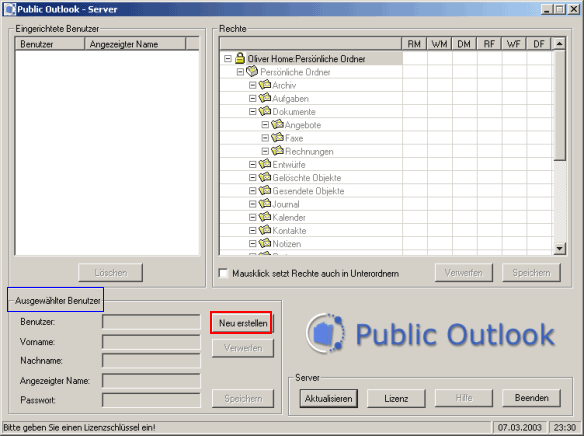This screenshot has height=436, width=584.
Task: Click the rights list scroll down arrow
Action: tap(559, 248)
